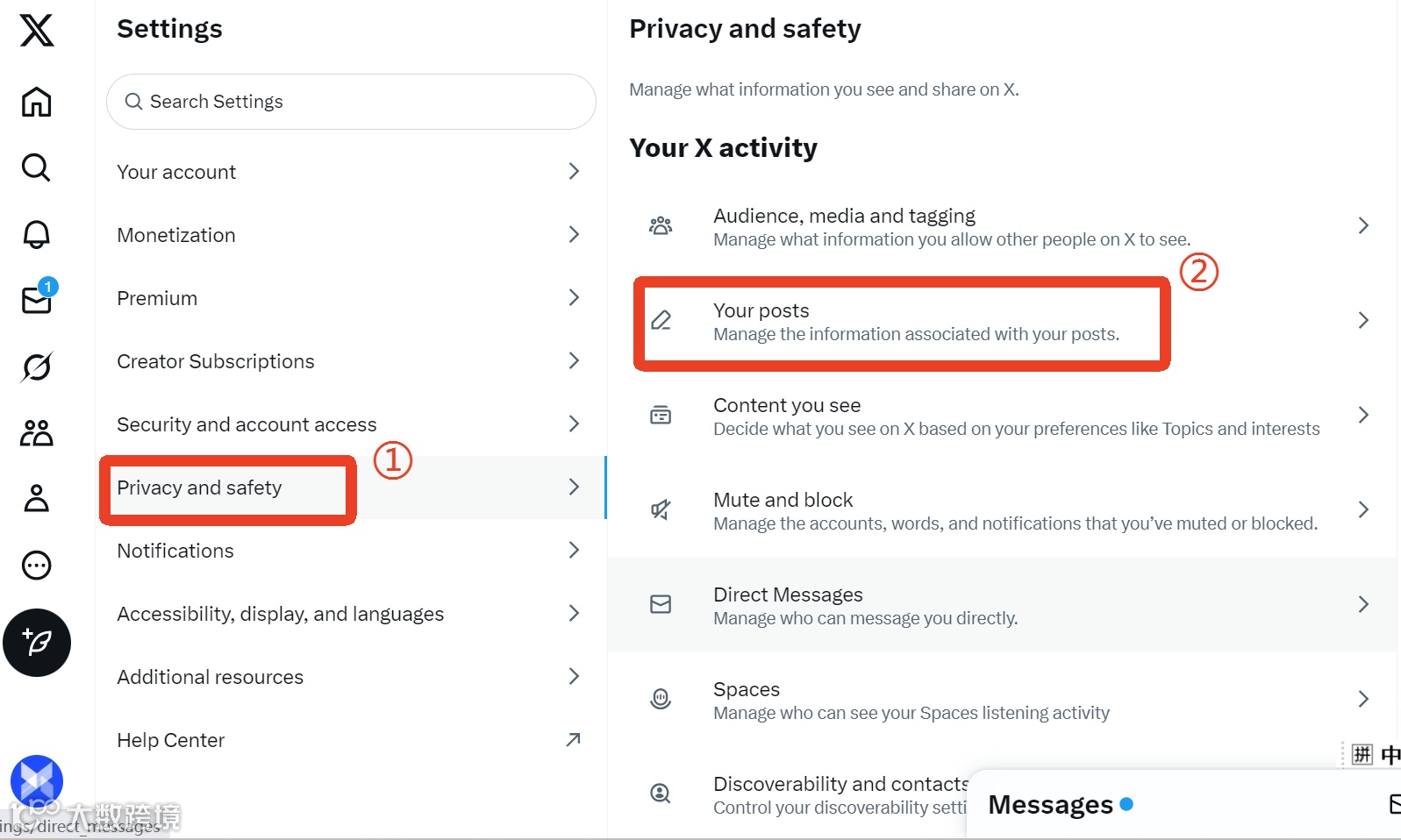Screen dimensions: 1401x840
Task: Click the compose Post button
Action: (37, 643)
